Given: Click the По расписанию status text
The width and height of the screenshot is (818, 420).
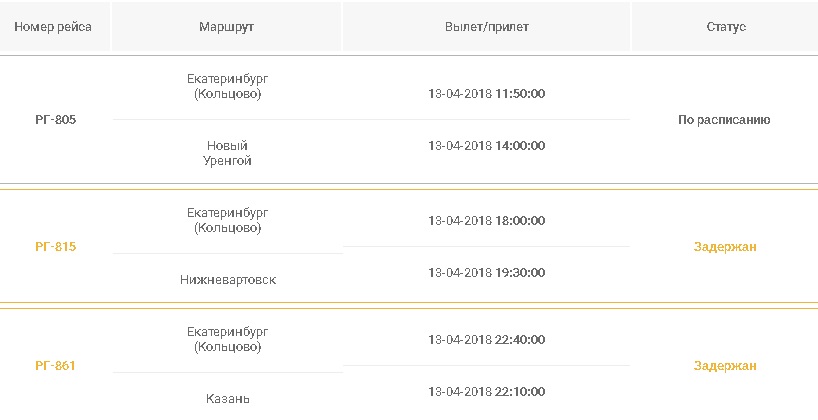Looking at the screenshot, I should pyautogui.click(x=724, y=119).
